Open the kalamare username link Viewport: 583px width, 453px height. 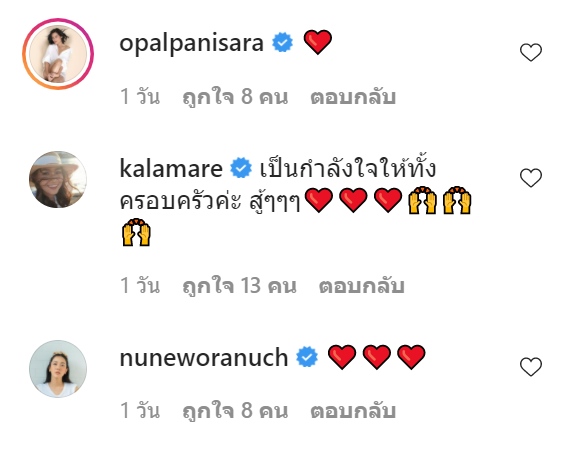(x=171, y=168)
